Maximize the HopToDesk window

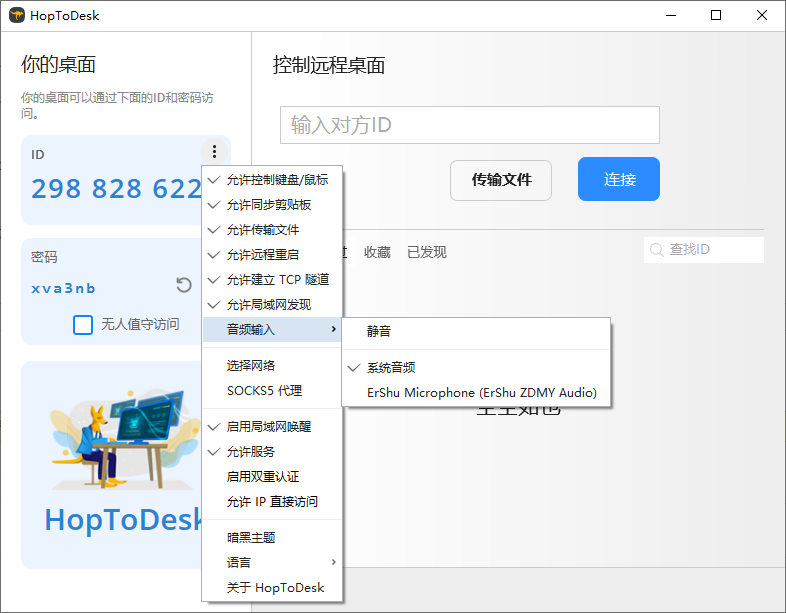coord(716,16)
